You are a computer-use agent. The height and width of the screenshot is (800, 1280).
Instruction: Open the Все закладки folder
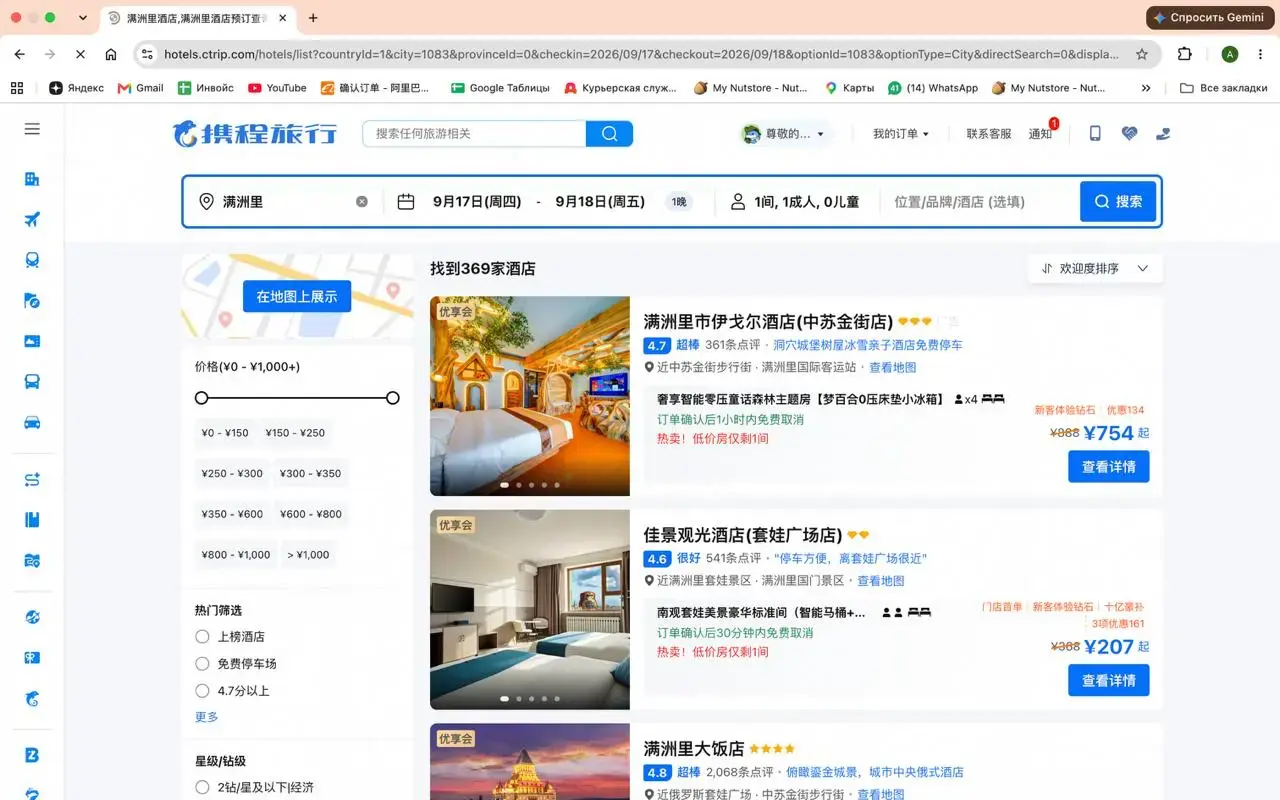pos(1223,88)
